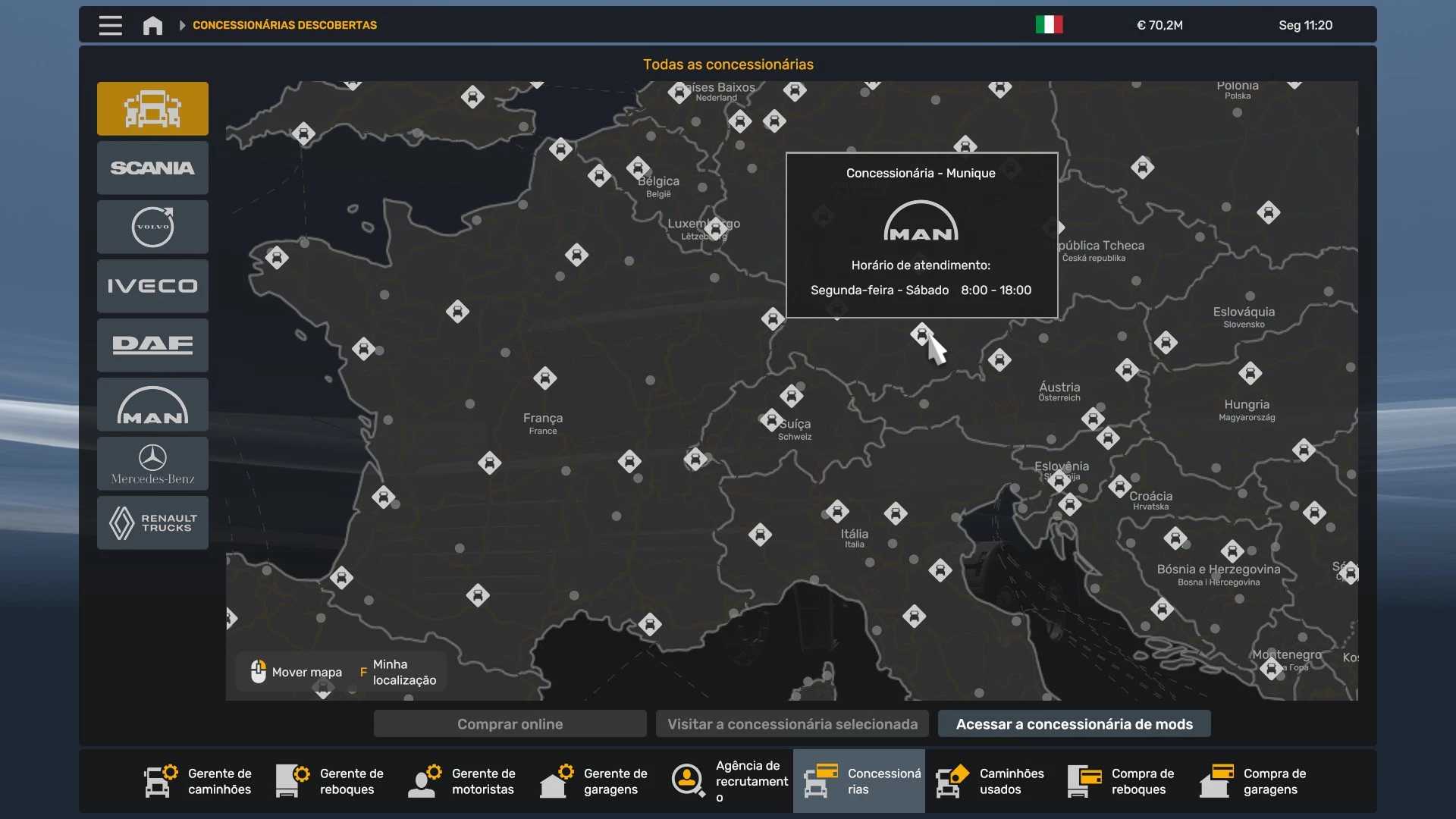Select the MAN brand filter in sidebar

click(x=152, y=404)
